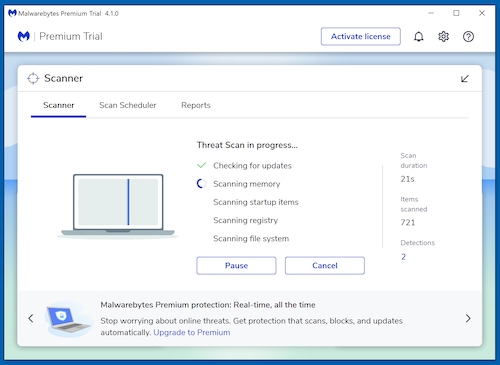Show the previous promo with the left chevron
Viewport: 500px width, 365px height.
pos(31,318)
